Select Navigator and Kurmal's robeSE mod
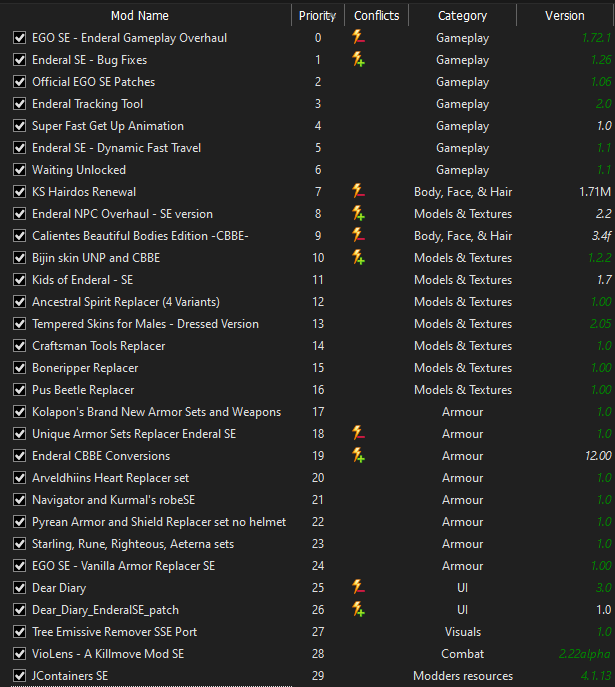The image size is (615, 687). click(x=113, y=499)
